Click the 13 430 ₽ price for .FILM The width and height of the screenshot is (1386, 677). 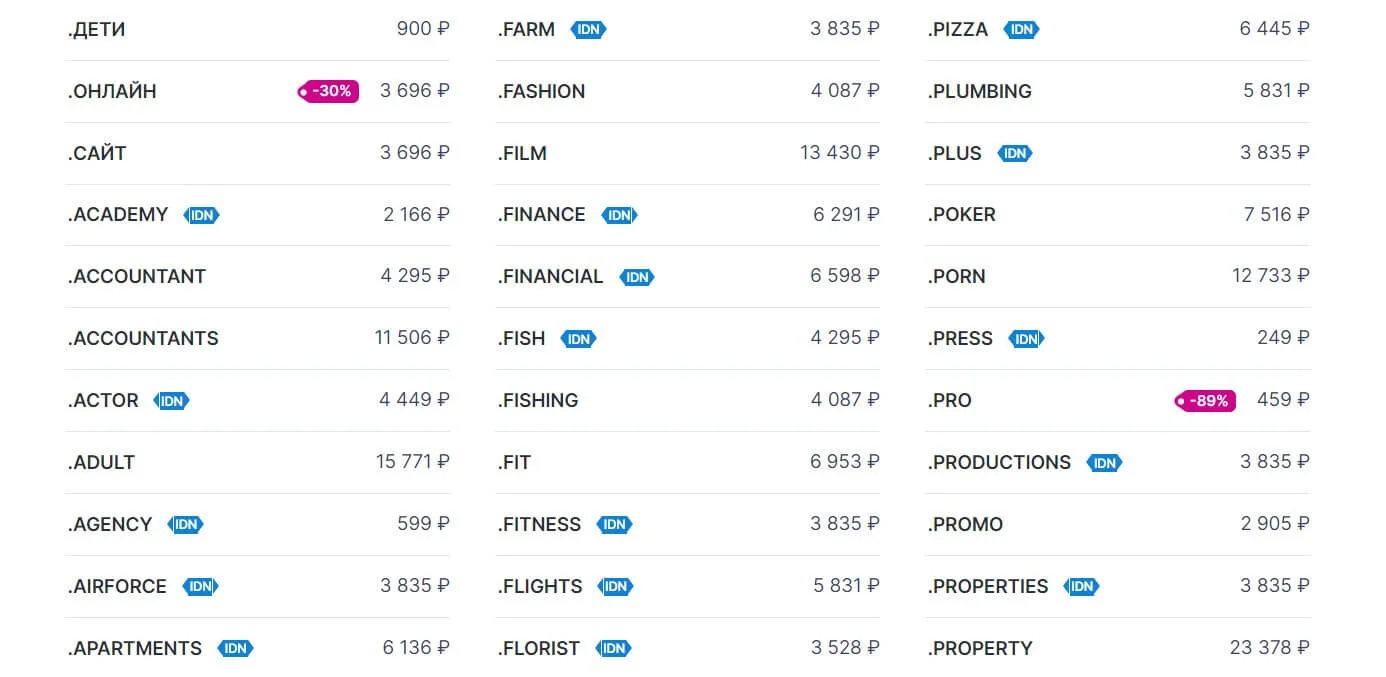pyautogui.click(x=839, y=153)
